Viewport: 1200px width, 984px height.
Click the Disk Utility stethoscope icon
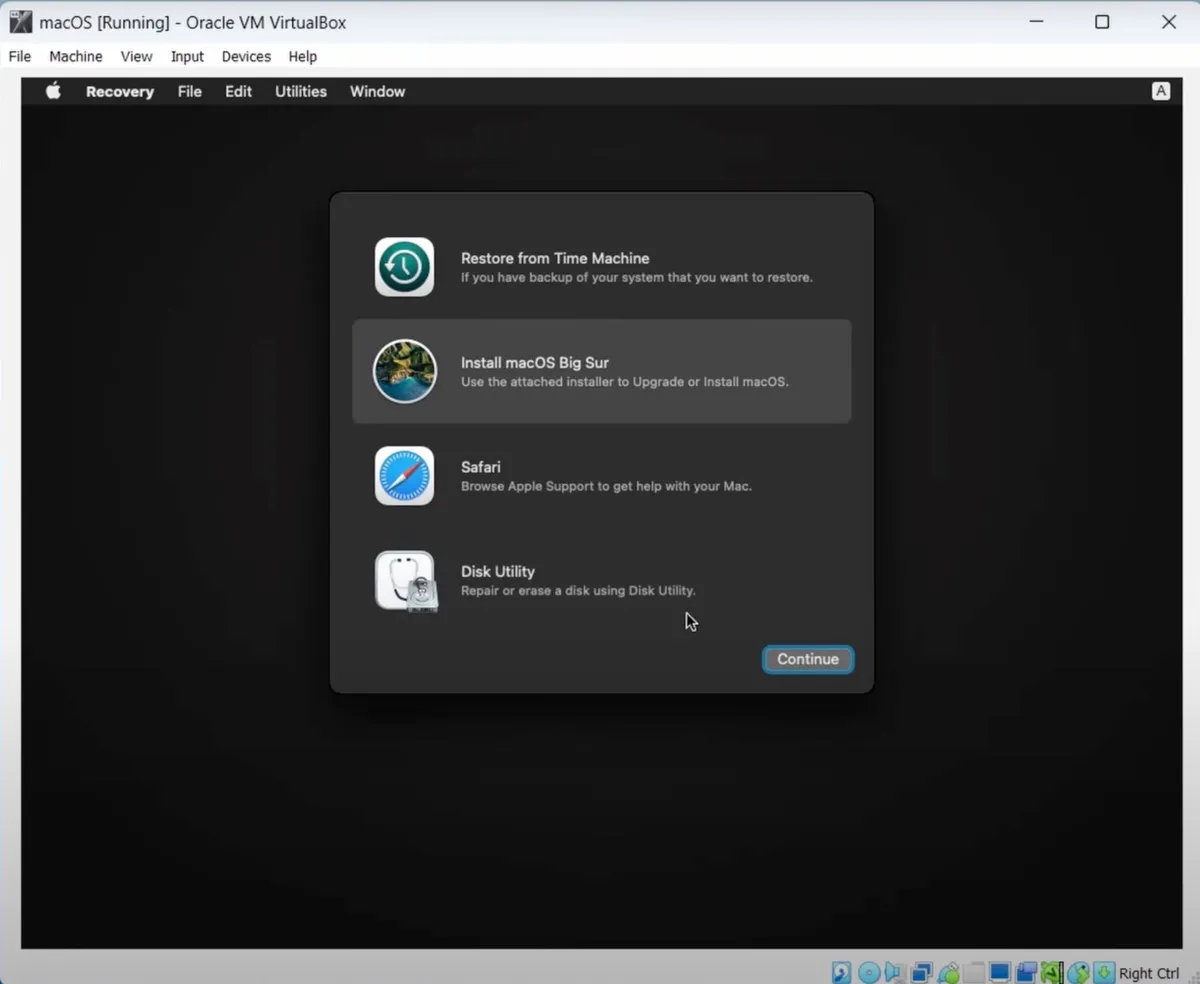[406, 581]
